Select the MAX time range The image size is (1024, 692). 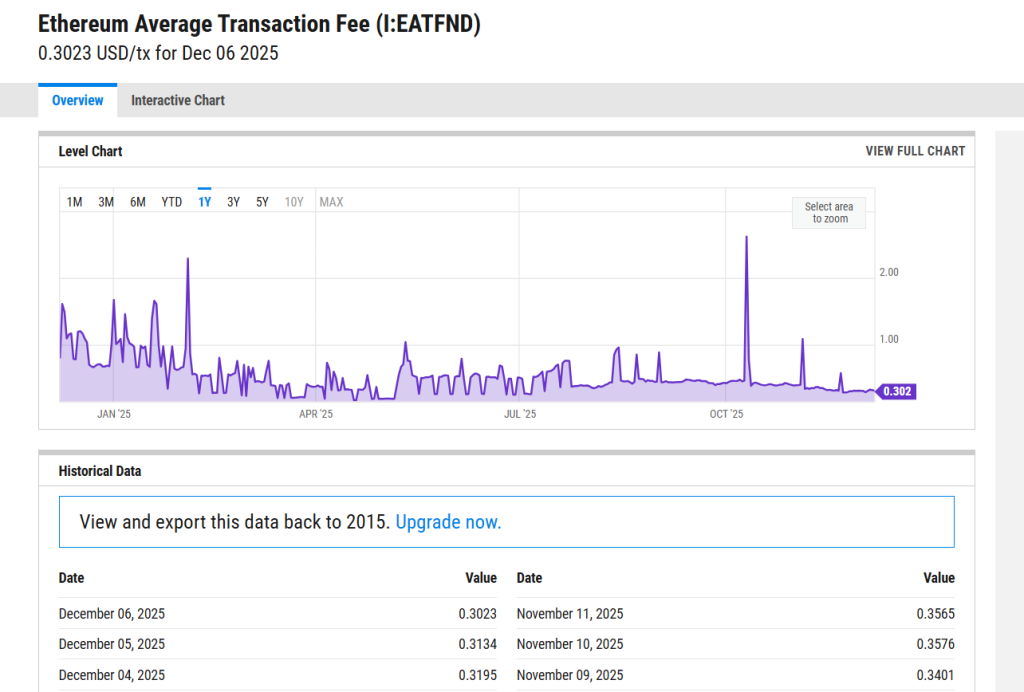point(330,201)
